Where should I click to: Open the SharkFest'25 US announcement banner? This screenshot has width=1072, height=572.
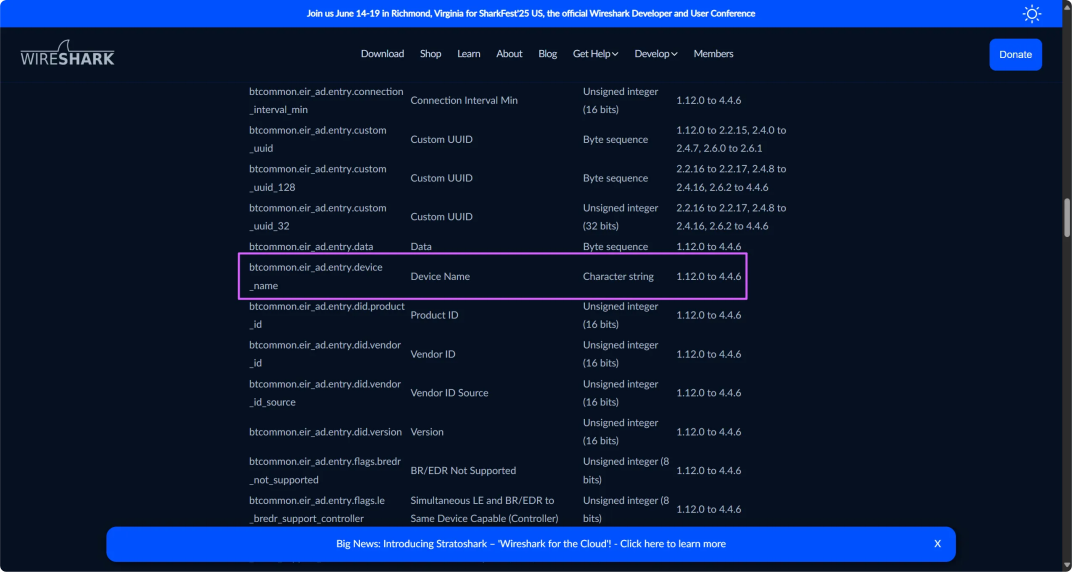click(531, 14)
